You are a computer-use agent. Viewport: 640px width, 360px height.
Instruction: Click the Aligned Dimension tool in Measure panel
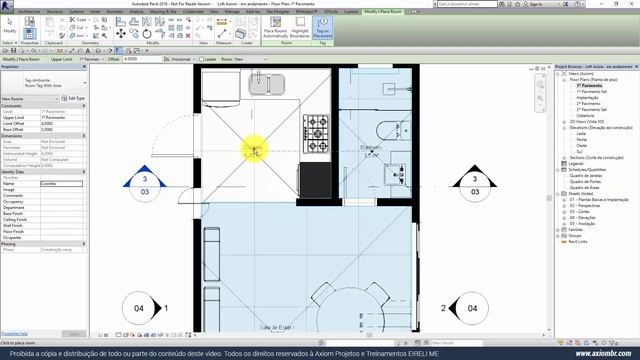(x=222, y=33)
